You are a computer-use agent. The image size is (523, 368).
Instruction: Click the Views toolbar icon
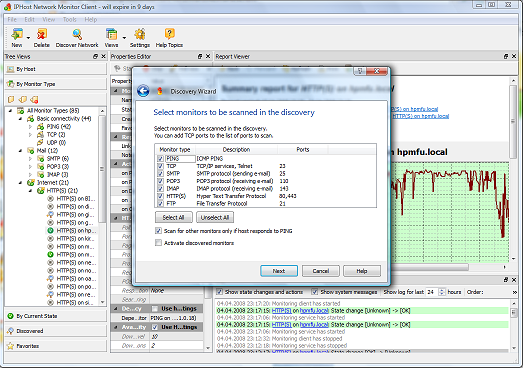pyautogui.click(x=111, y=35)
